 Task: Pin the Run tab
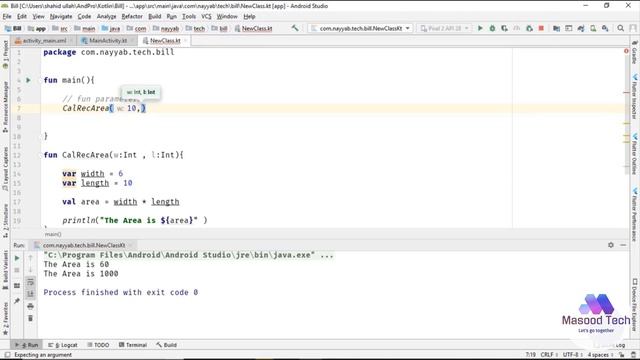[x=17, y=301]
